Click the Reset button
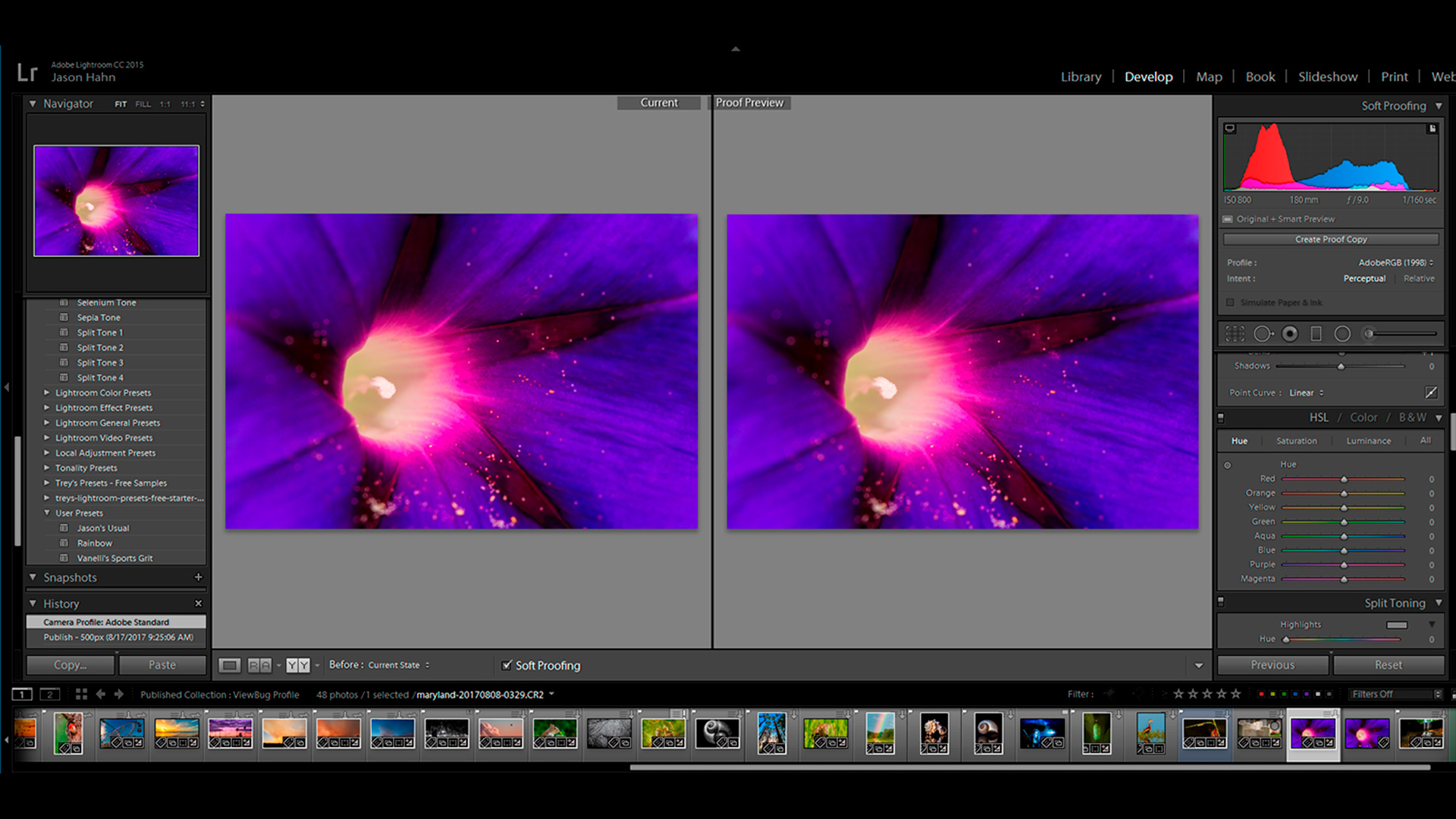Viewport: 1456px width, 819px height. coord(1389,665)
